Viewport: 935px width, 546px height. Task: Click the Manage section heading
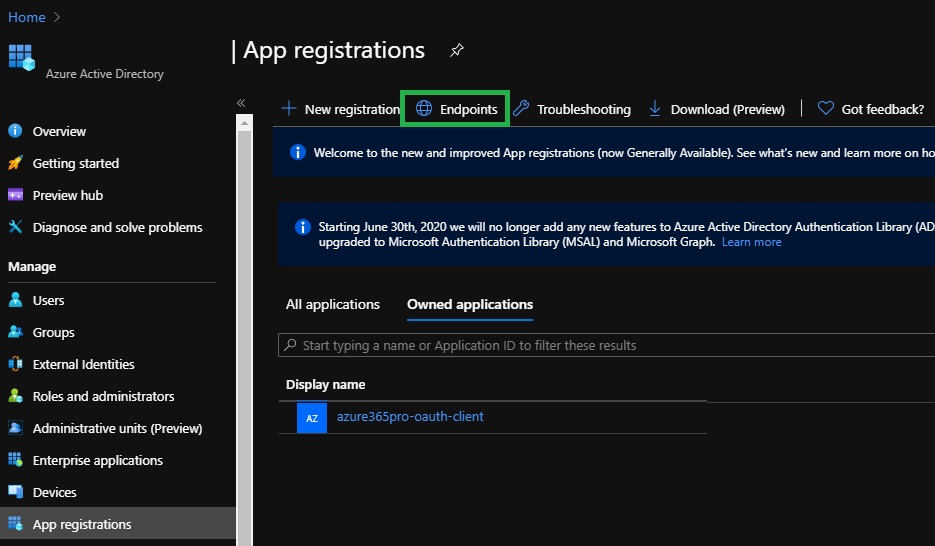click(x=32, y=267)
